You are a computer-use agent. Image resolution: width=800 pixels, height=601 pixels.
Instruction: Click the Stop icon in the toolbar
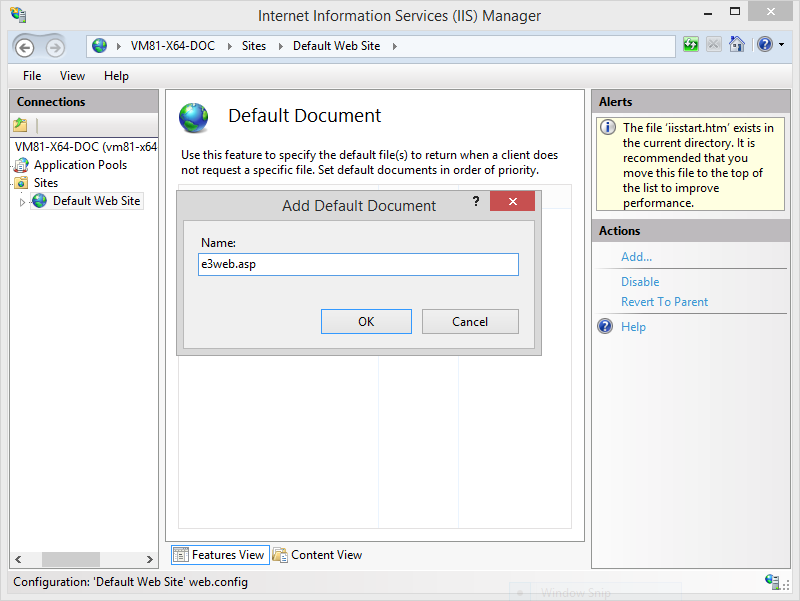click(x=714, y=45)
